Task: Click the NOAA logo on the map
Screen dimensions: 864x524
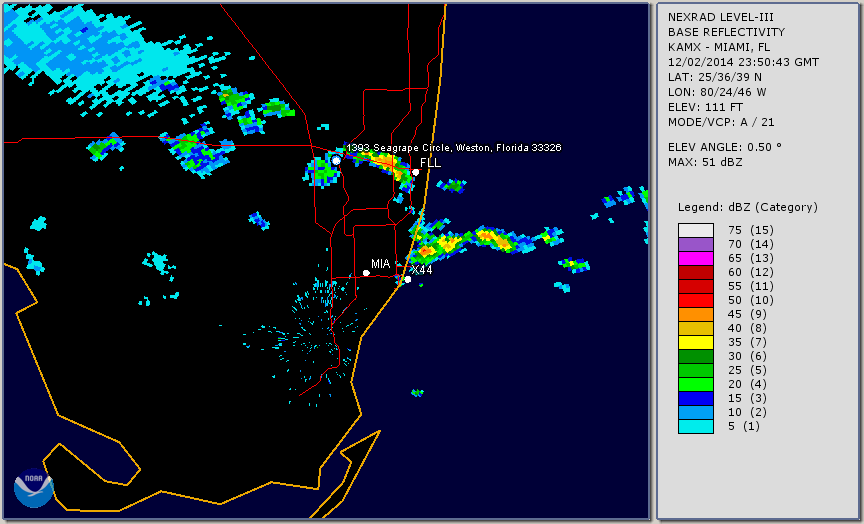Action: (34, 488)
